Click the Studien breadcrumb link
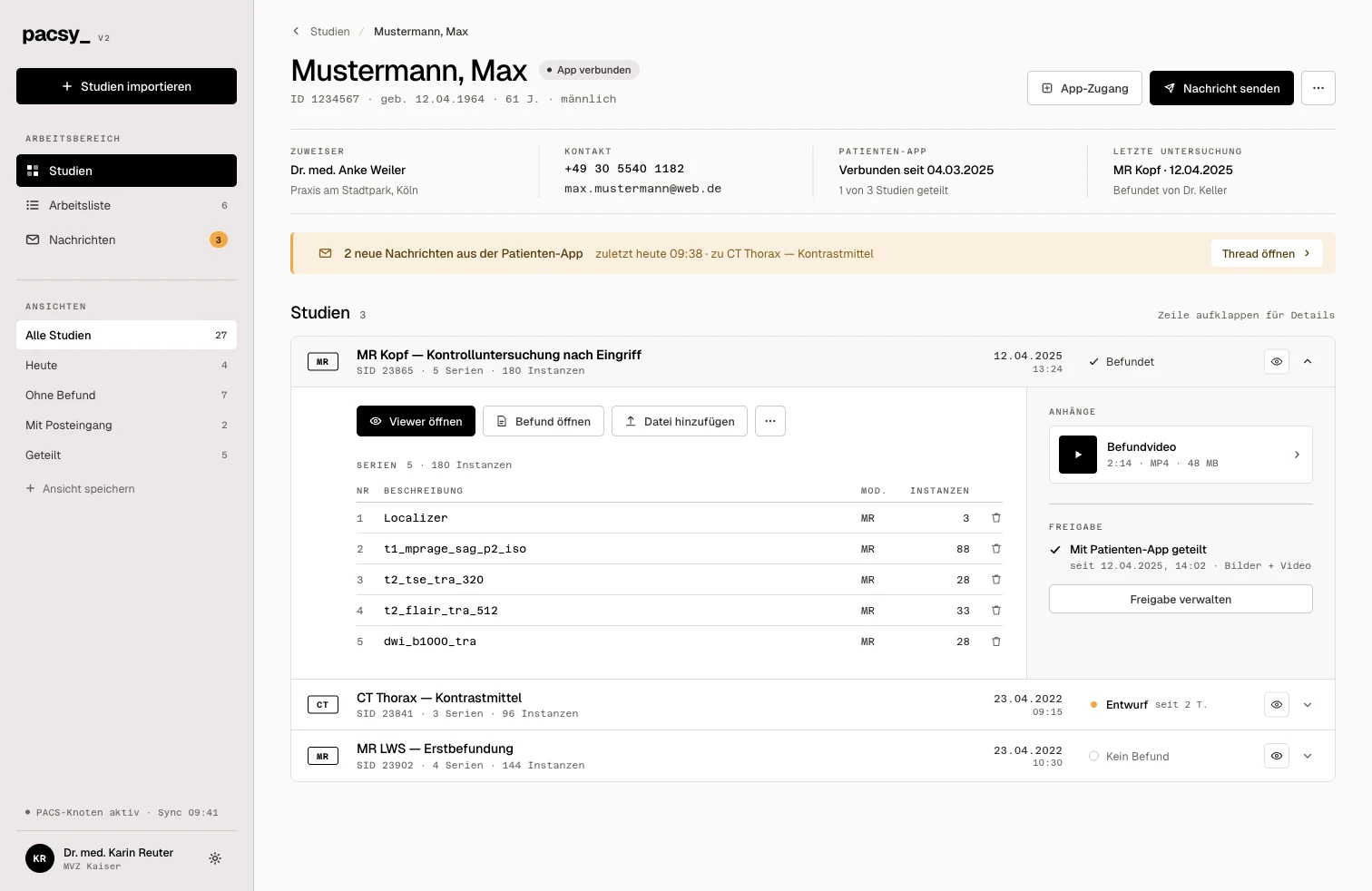 tap(329, 31)
